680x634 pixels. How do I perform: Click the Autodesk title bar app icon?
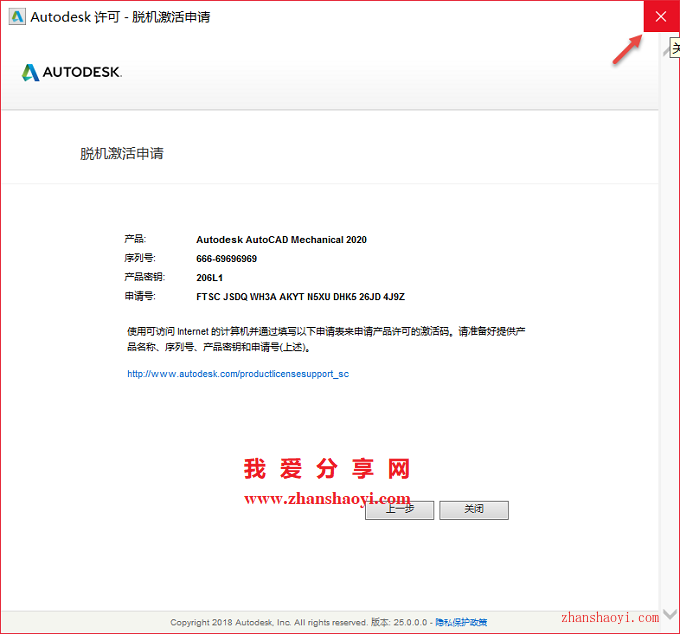coord(17,17)
